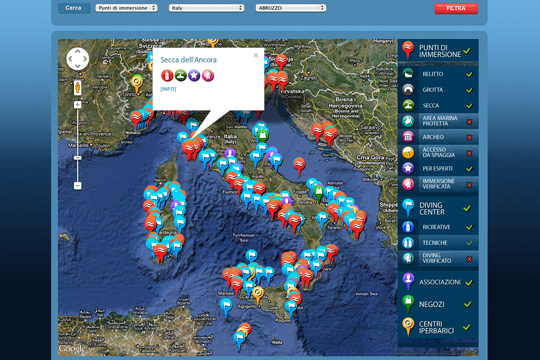Screen dimensions: 540x360
Task: Toggle the Diving Center checkmark
Action: click(467, 208)
